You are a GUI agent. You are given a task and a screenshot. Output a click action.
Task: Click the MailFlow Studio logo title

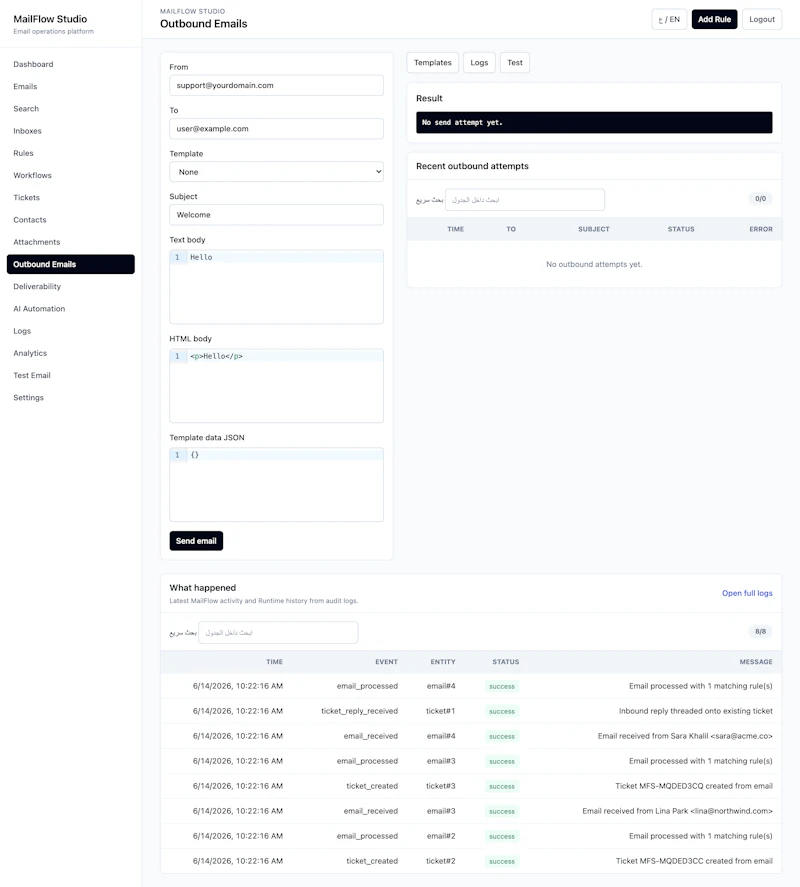click(x=50, y=19)
